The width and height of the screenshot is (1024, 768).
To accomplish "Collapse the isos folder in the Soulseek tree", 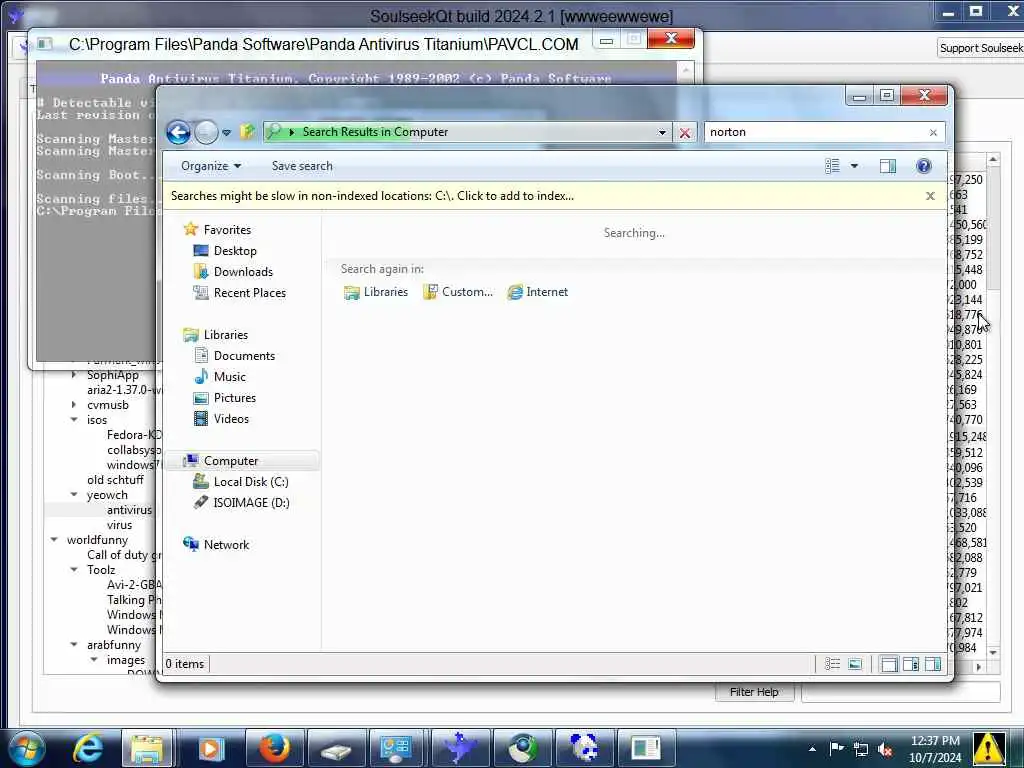I will point(74,420).
